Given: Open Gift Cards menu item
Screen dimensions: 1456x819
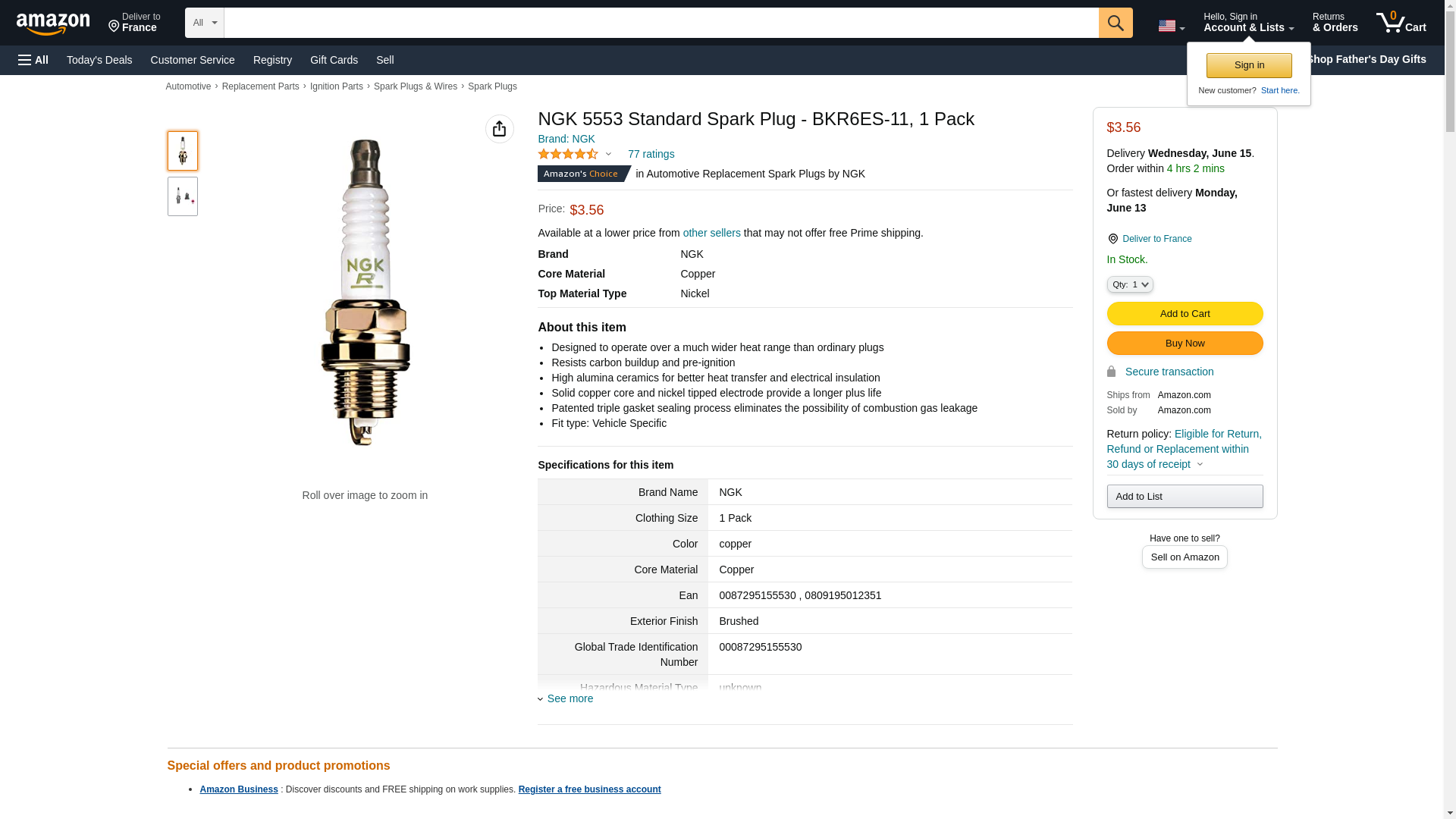Looking at the screenshot, I should click(334, 60).
